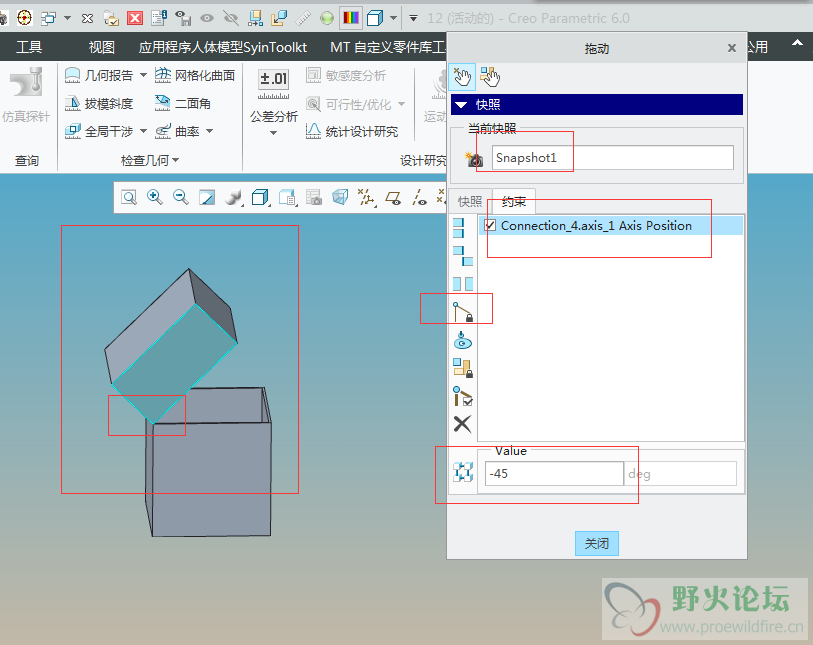Screen dimensions: 813x645
Task: Toggle plane display eye icon
Action: click(x=393, y=198)
